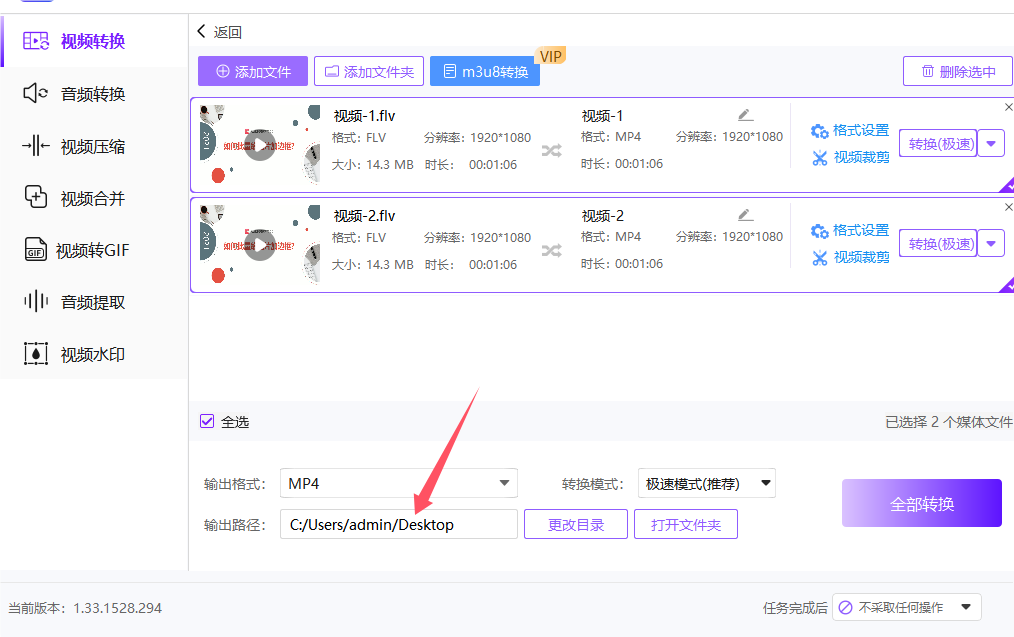Expand conversion dropdown arrow for 视频-2
Viewport: 1014px width, 637px height.
coord(991,244)
